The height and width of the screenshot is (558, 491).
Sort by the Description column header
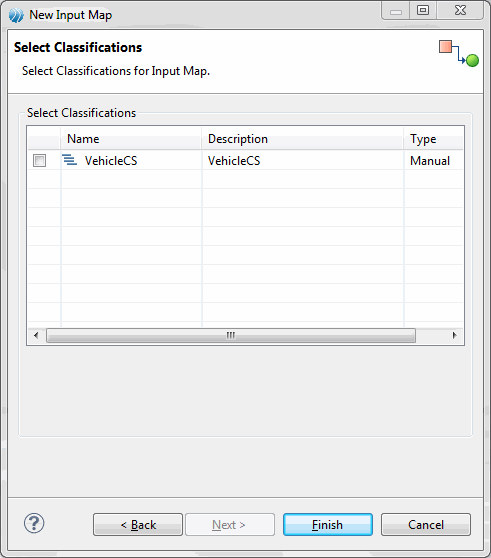point(302,139)
